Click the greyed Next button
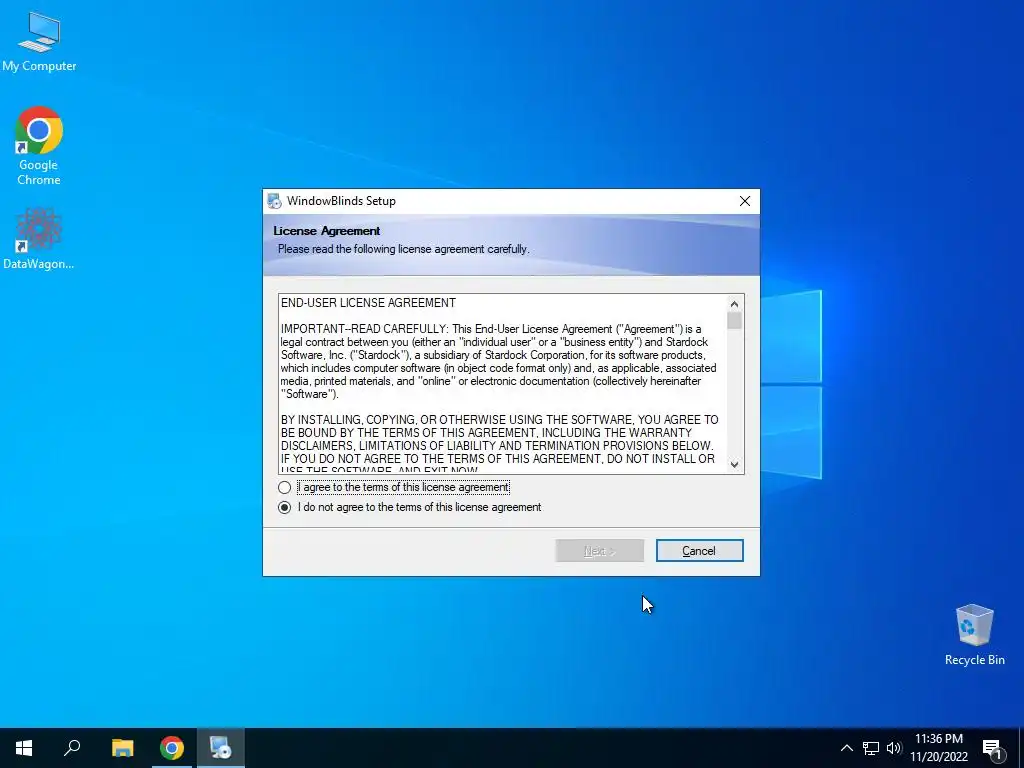 [x=600, y=551]
